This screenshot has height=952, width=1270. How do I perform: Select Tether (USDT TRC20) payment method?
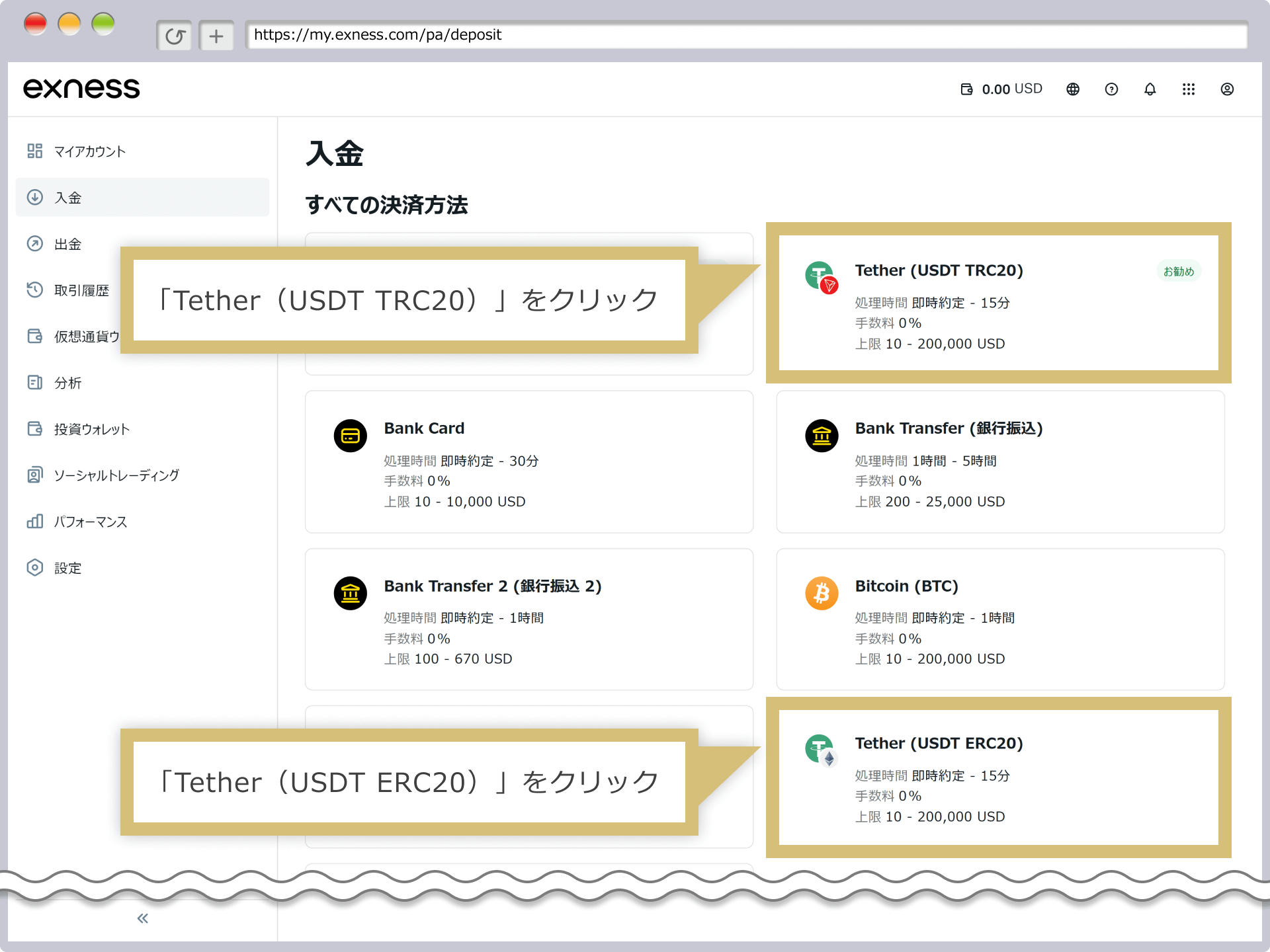click(999, 303)
